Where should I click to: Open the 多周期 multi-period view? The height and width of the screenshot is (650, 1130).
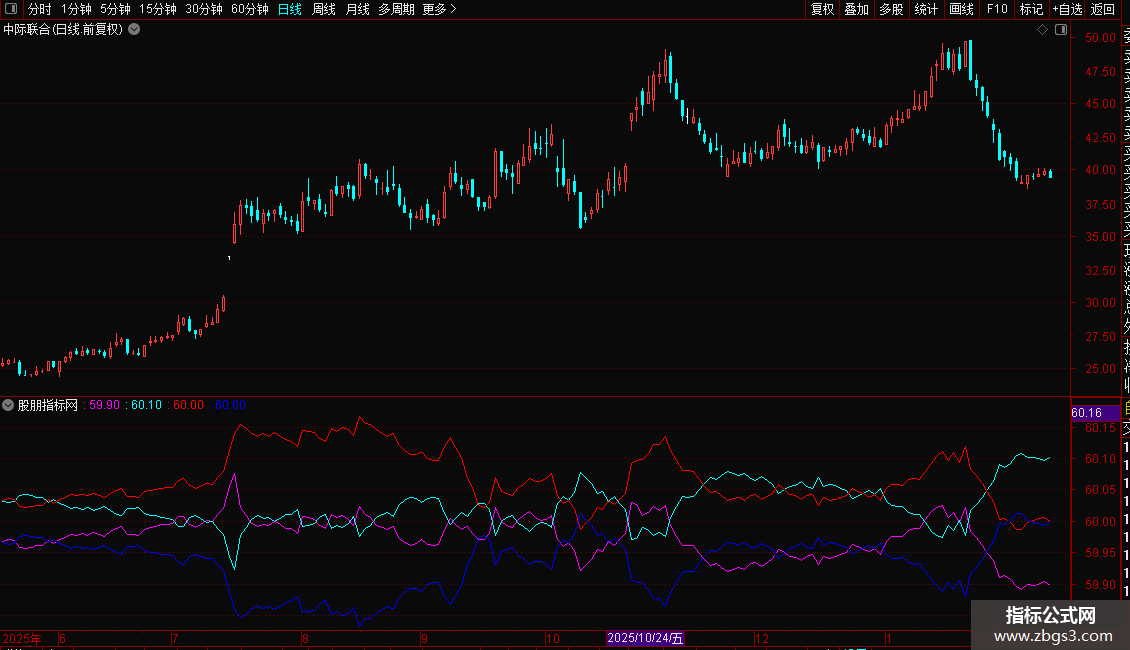coord(396,9)
